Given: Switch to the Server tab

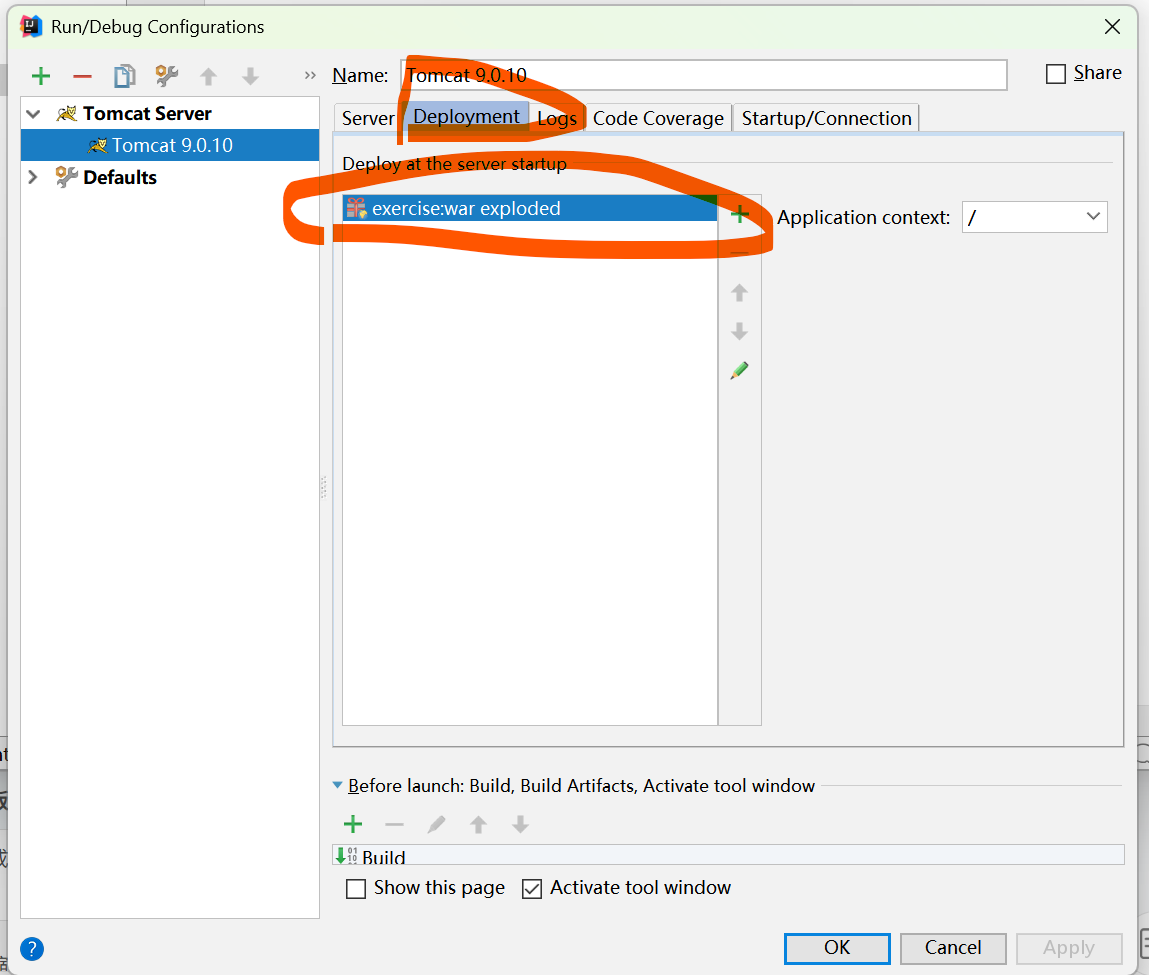Looking at the screenshot, I should coord(368,118).
